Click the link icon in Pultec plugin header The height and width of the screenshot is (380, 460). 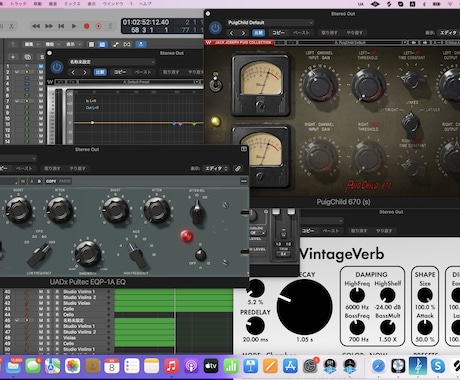[238, 169]
